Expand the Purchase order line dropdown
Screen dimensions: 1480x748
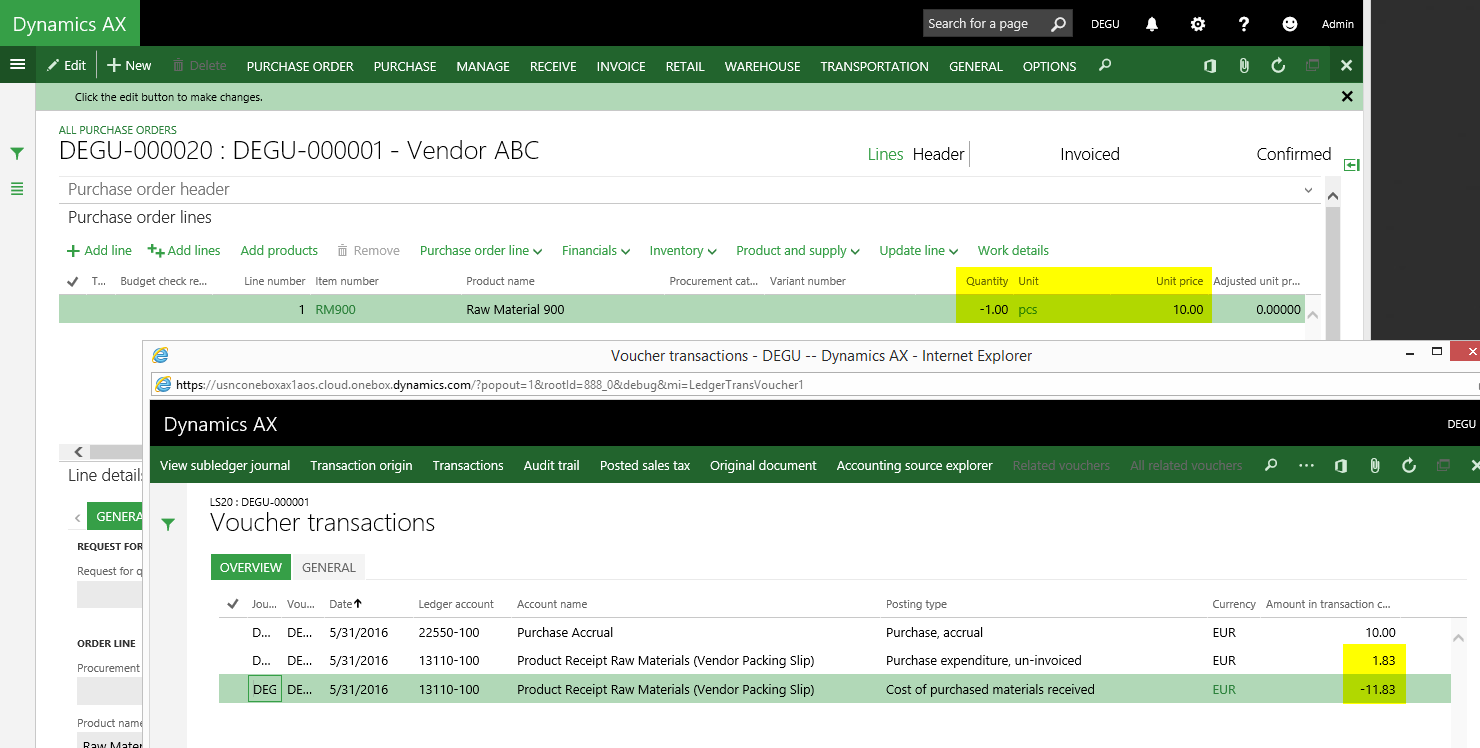pyautogui.click(x=480, y=251)
